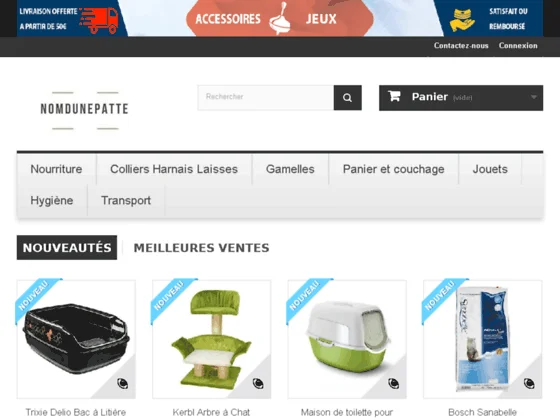Click the quick-view icon on Trixie litter box
The image size is (560, 420).
coord(122,384)
